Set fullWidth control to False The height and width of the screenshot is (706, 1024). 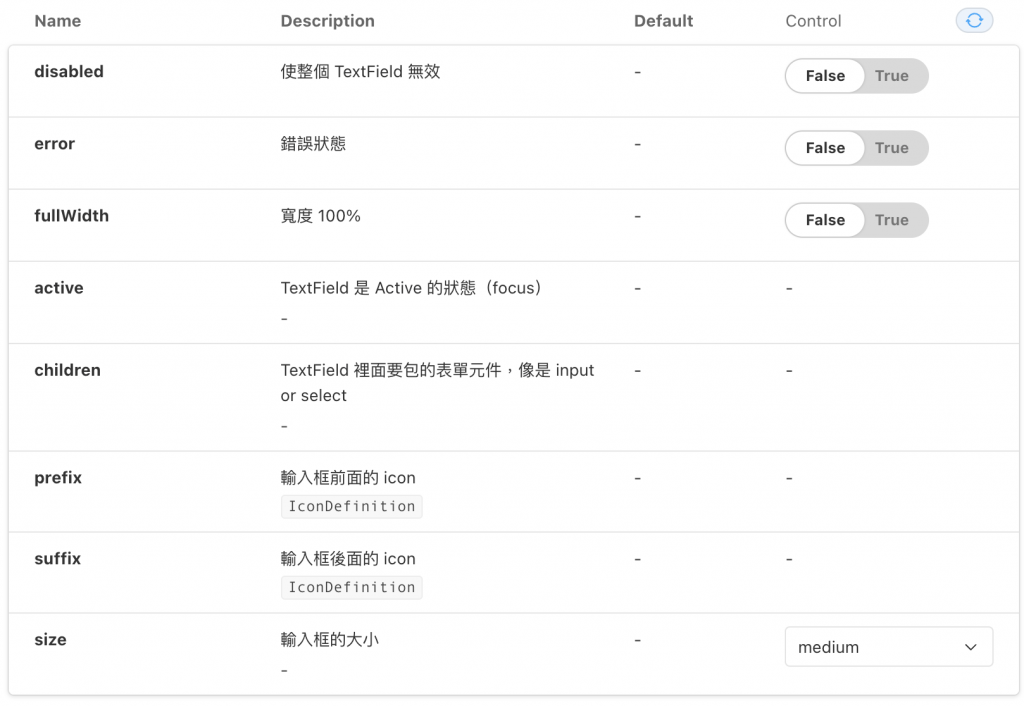pyautogui.click(x=825, y=220)
